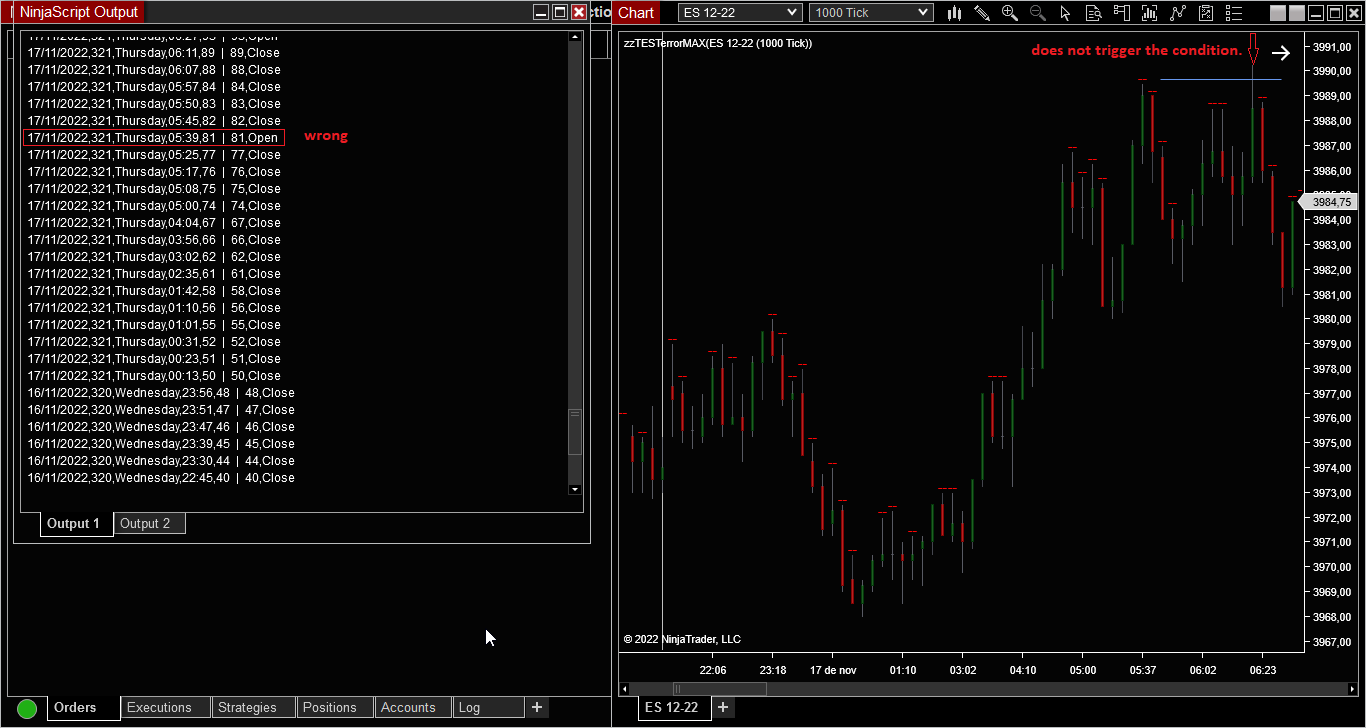Click the output window vertical scrollbar thumb
The image size is (1366, 728).
point(575,432)
